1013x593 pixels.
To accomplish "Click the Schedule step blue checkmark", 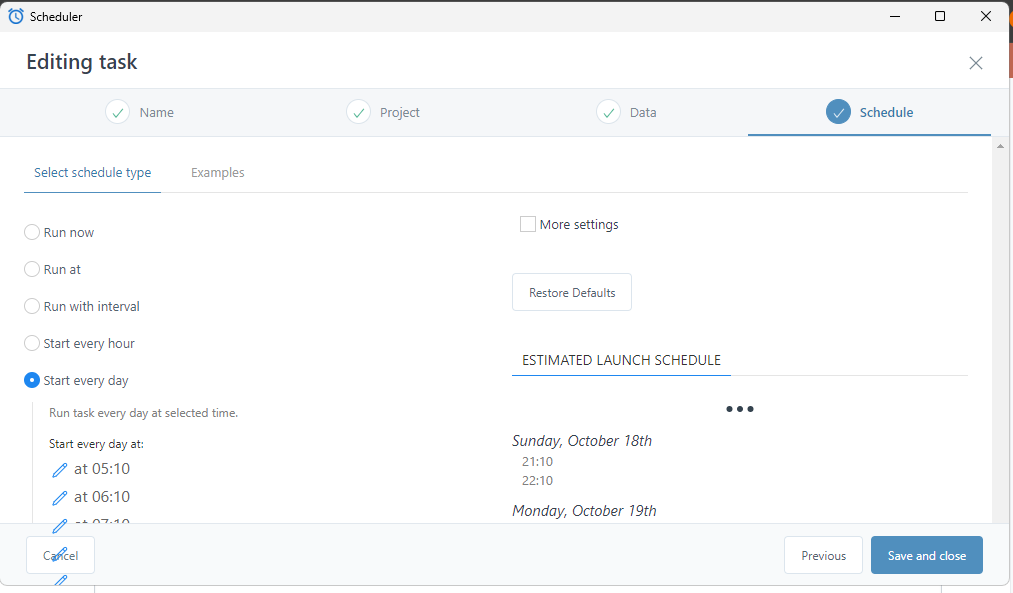I will (838, 112).
